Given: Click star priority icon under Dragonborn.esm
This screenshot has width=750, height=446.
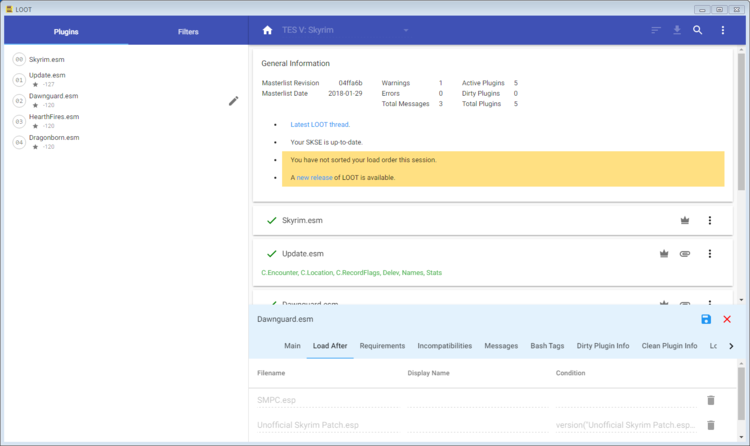Looking at the screenshot, I should (x=35, y=147).
